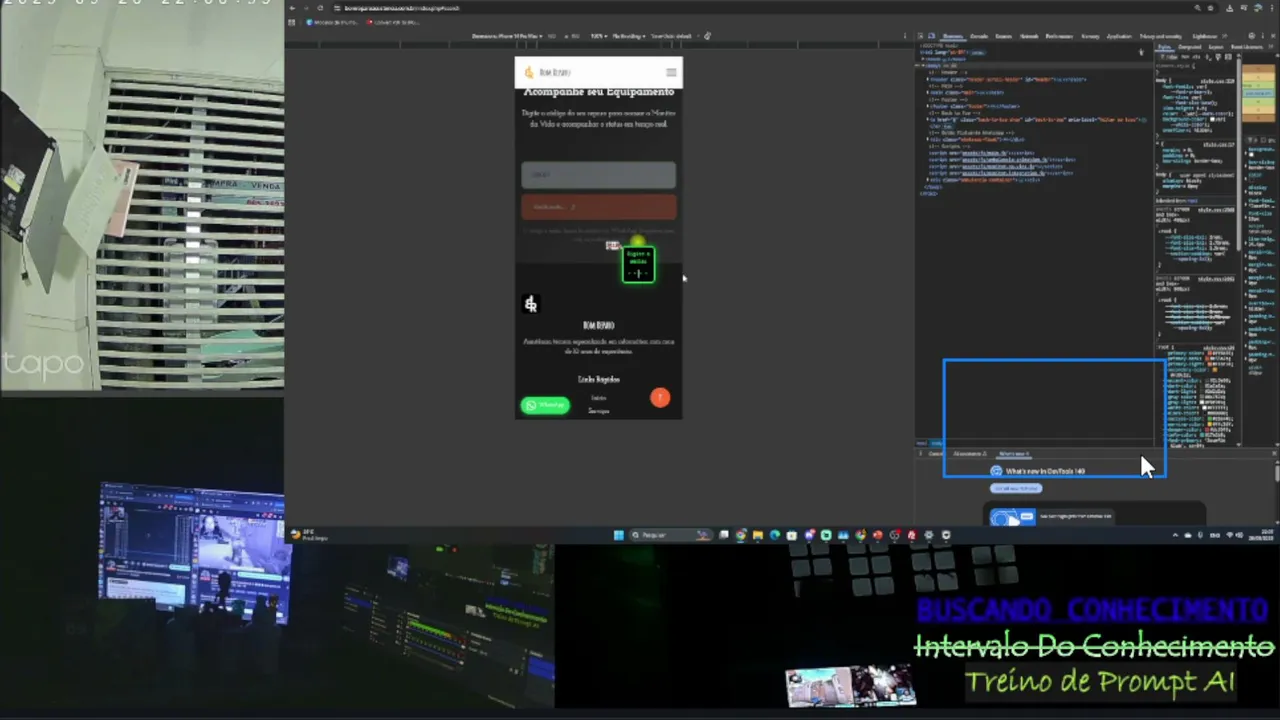This screenshot has height=720, width=1280.
Task: Expand the footer element node
Action: point(930,106)
